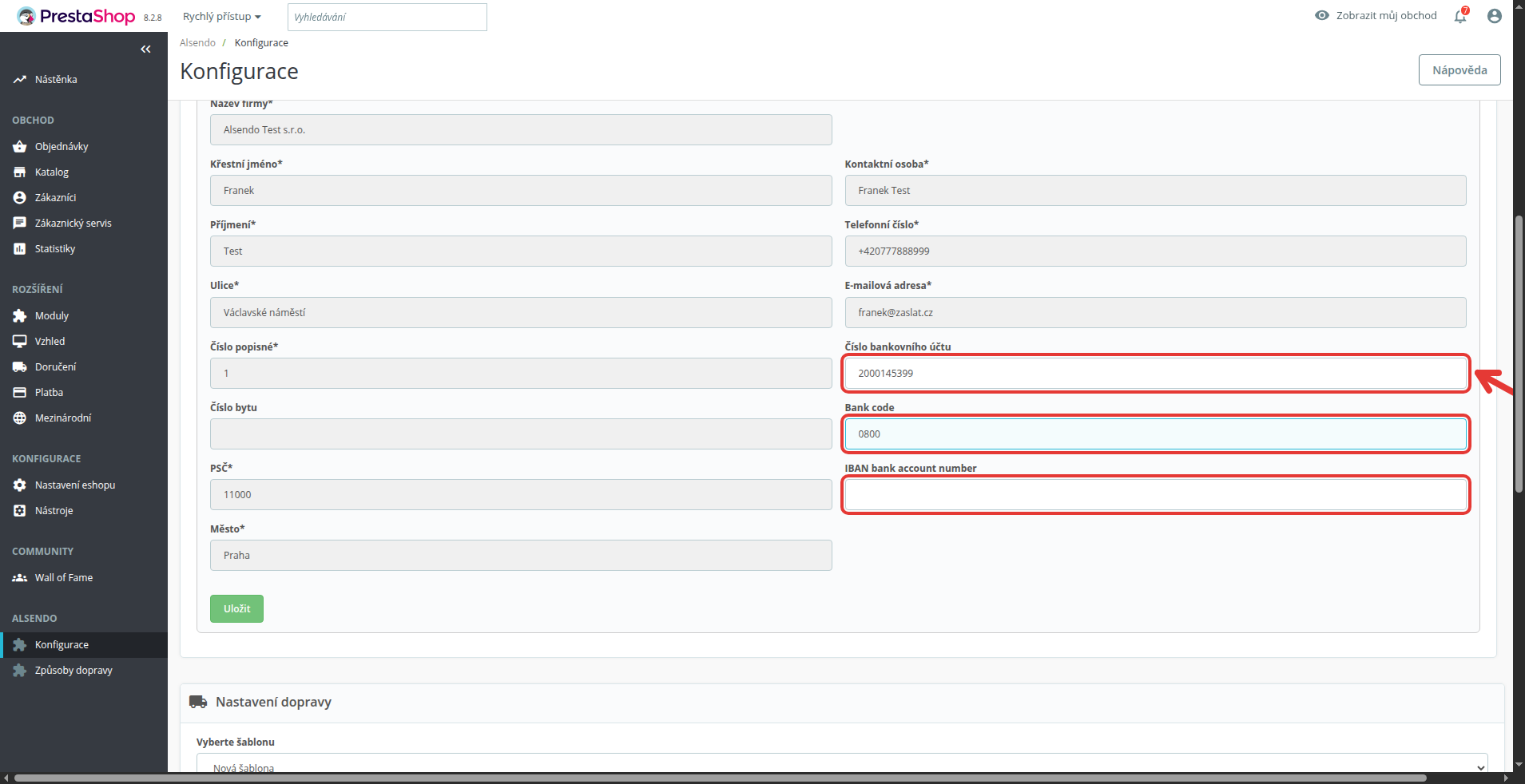The height and width of the screenshot is (784, 1525).
Task: Open the user profile avatar icon
Action: coord(1495,16)
